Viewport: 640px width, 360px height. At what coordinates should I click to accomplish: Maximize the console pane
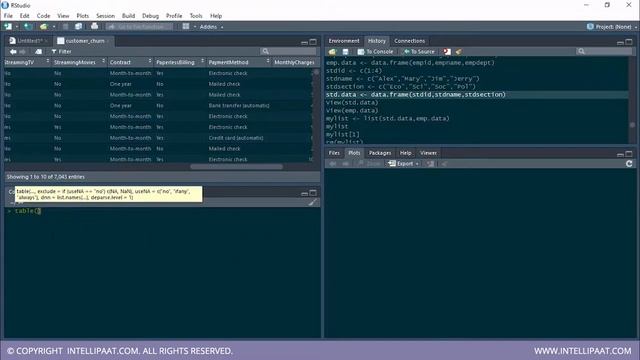[x=313, y=193]
